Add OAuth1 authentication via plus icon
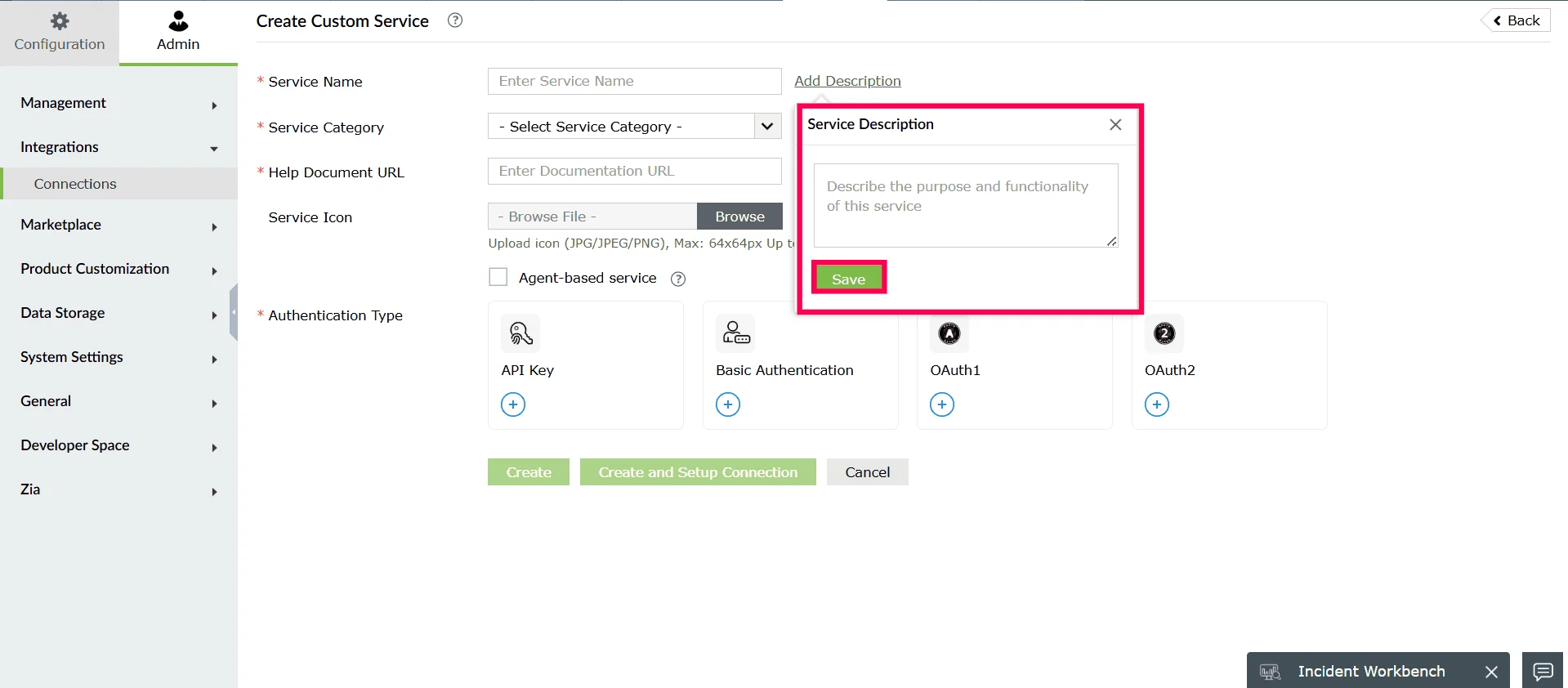 (942, 404)
